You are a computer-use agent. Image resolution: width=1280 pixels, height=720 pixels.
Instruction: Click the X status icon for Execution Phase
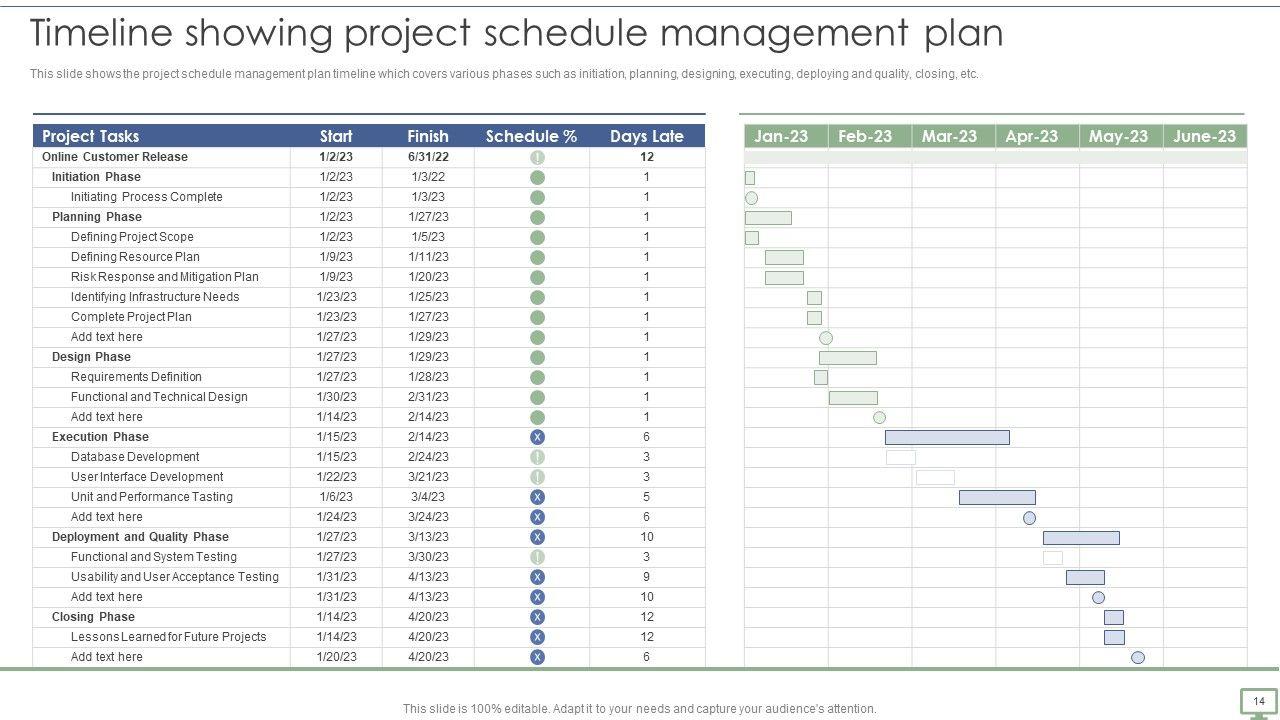coord(537,437)
